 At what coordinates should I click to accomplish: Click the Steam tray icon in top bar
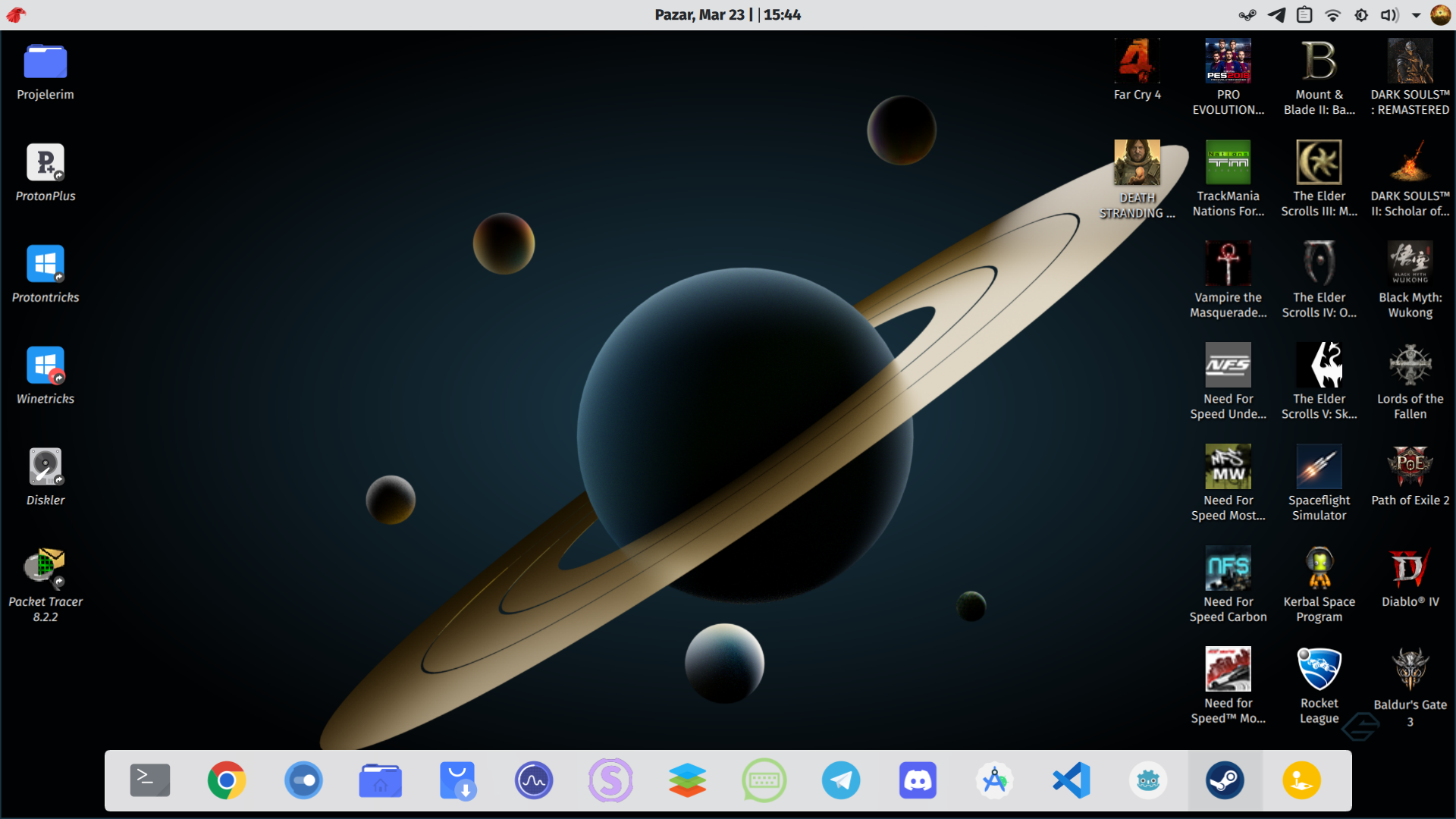click(1247, 14)
